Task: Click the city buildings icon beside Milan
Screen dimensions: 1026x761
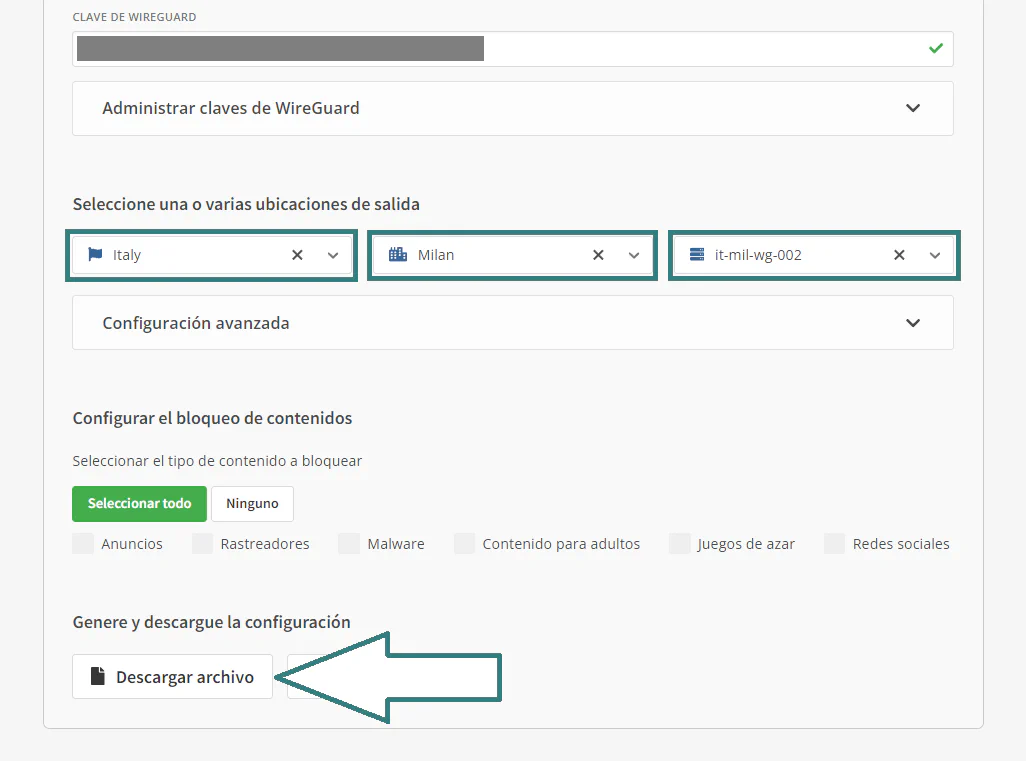Action: 398,254
